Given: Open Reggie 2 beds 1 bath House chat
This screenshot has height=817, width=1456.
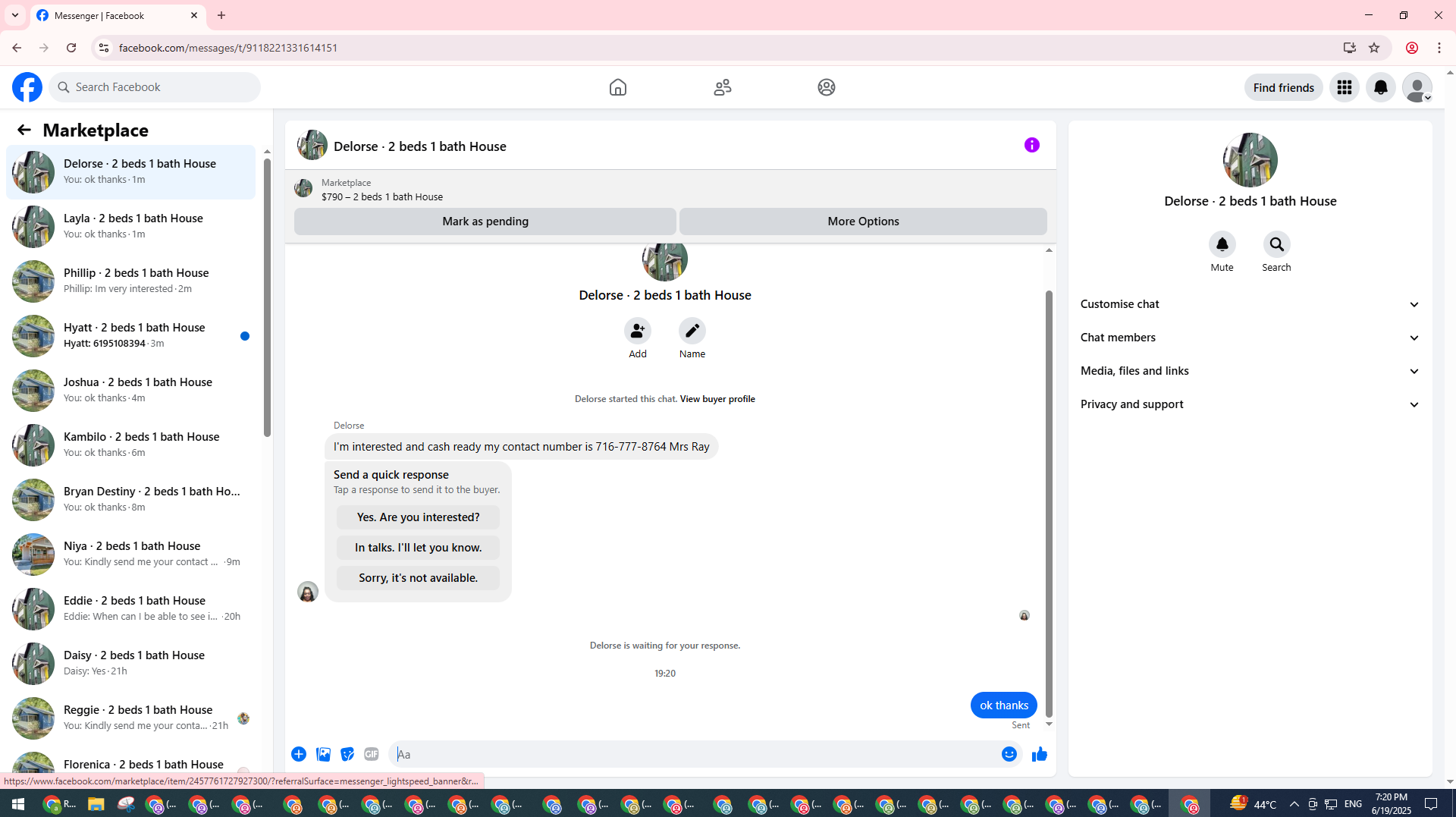Looking at the screenshot, I should [130, 718].
